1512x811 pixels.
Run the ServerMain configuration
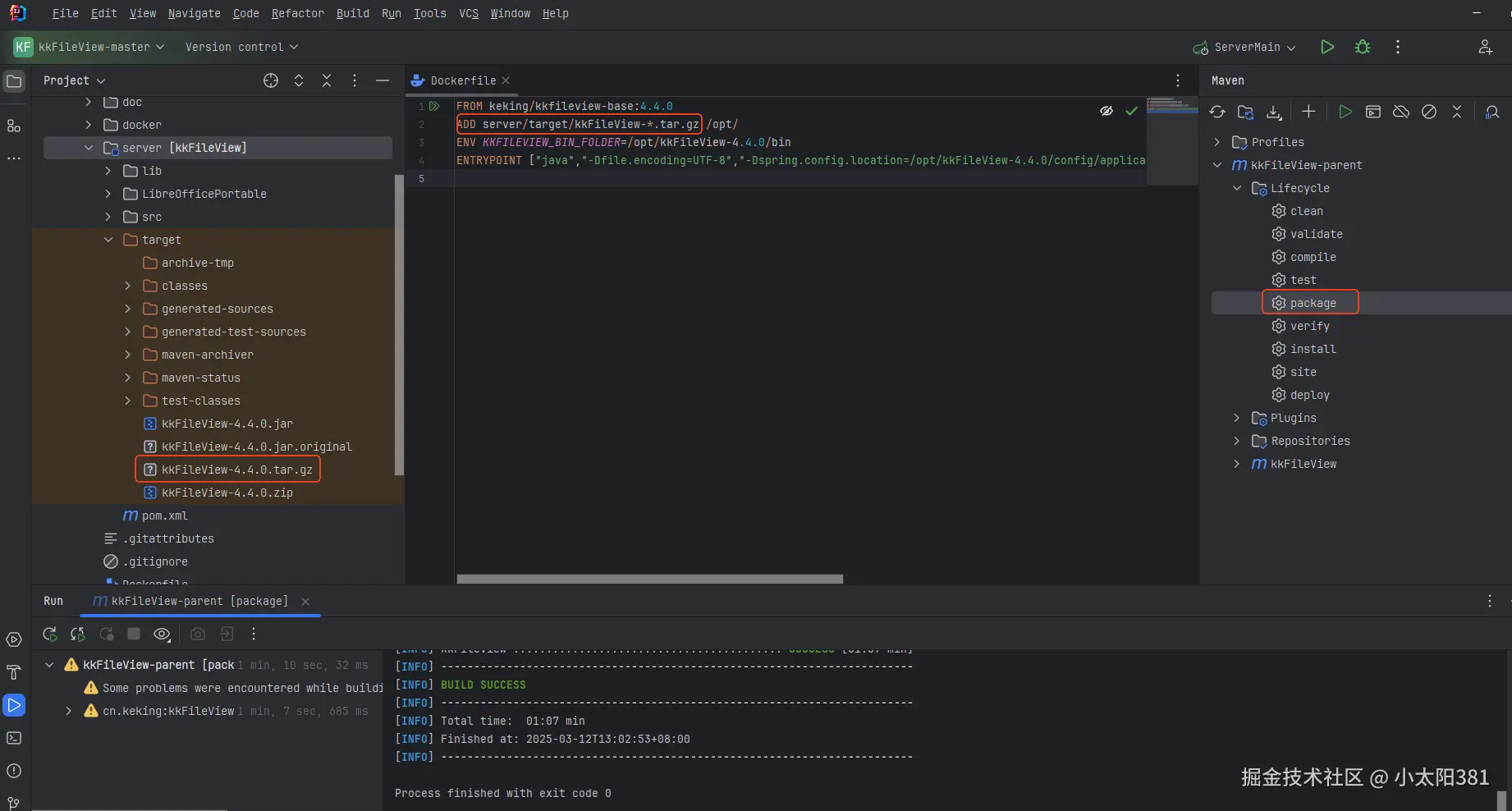pyautogui.click(x=1326, y=47)
